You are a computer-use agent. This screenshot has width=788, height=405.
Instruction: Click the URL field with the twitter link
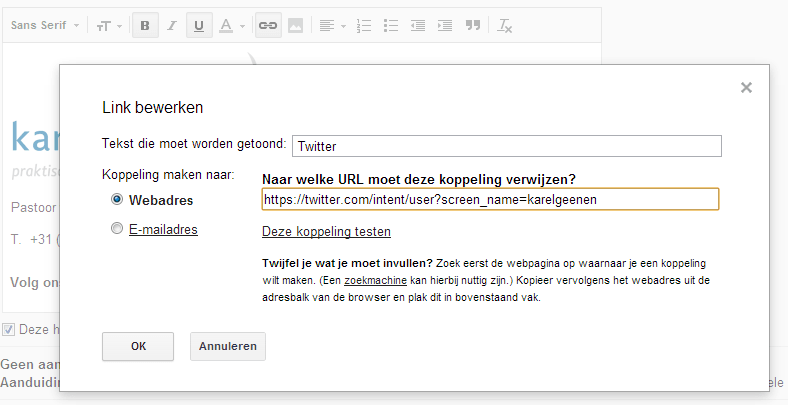point(490,199)
